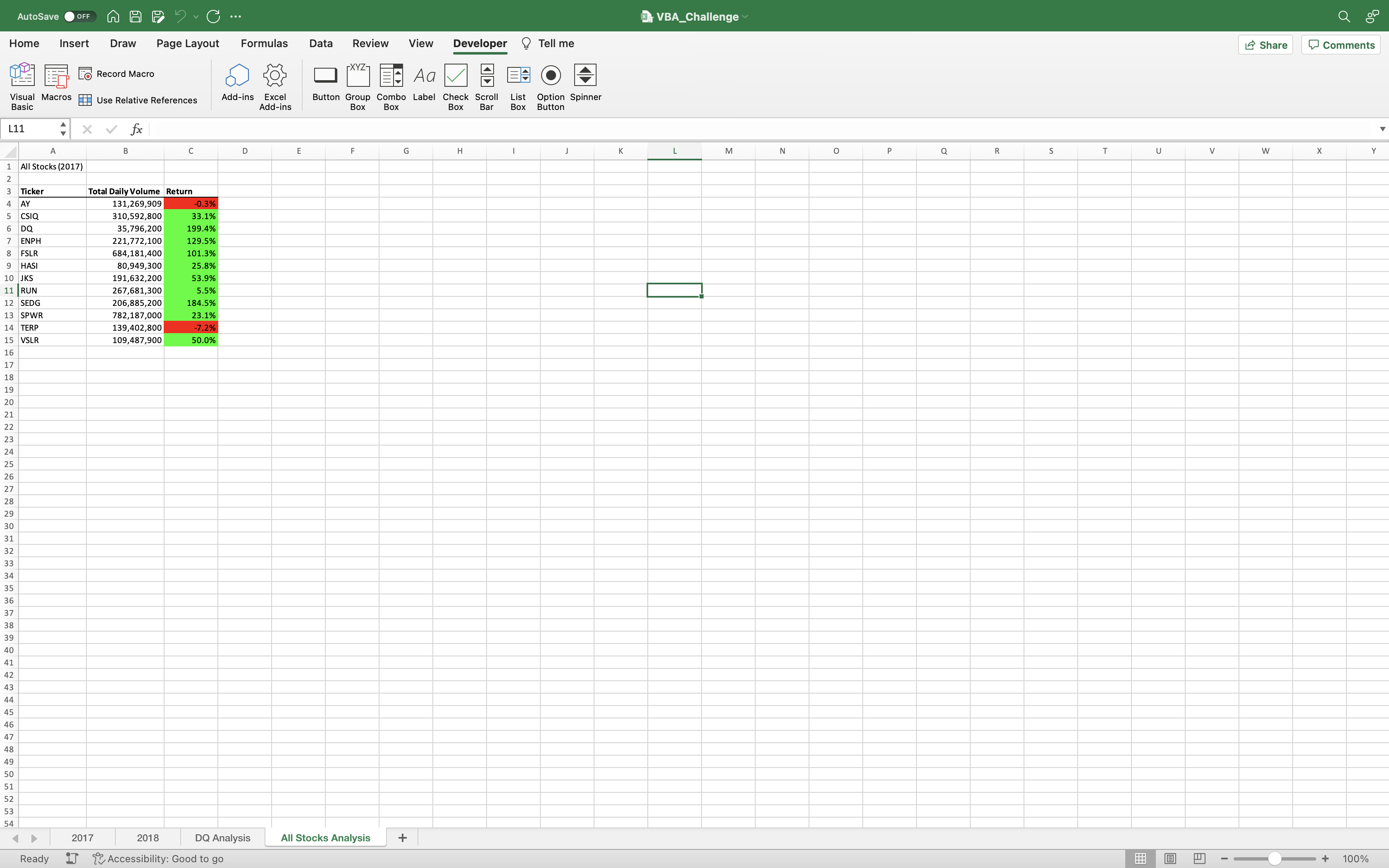
Task: Open Excel Add-ins
Action: click(275, 85)
